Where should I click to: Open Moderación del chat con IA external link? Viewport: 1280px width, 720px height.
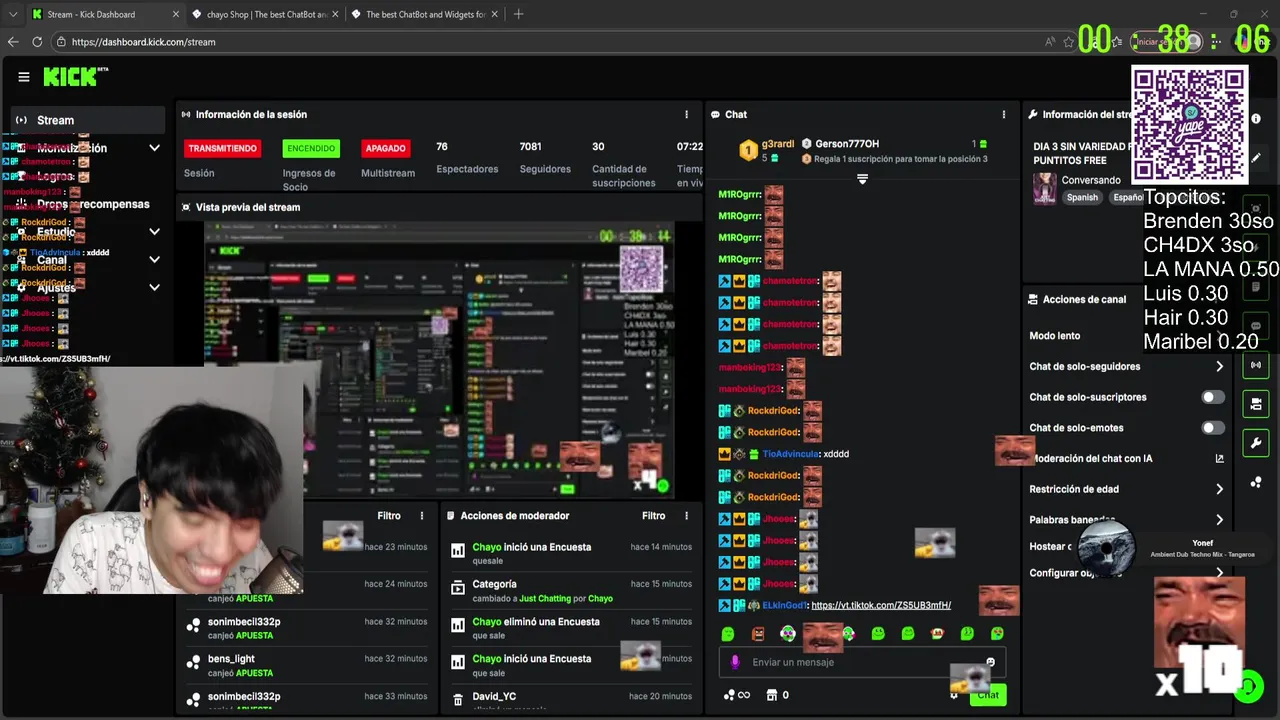pos(1219,458)
